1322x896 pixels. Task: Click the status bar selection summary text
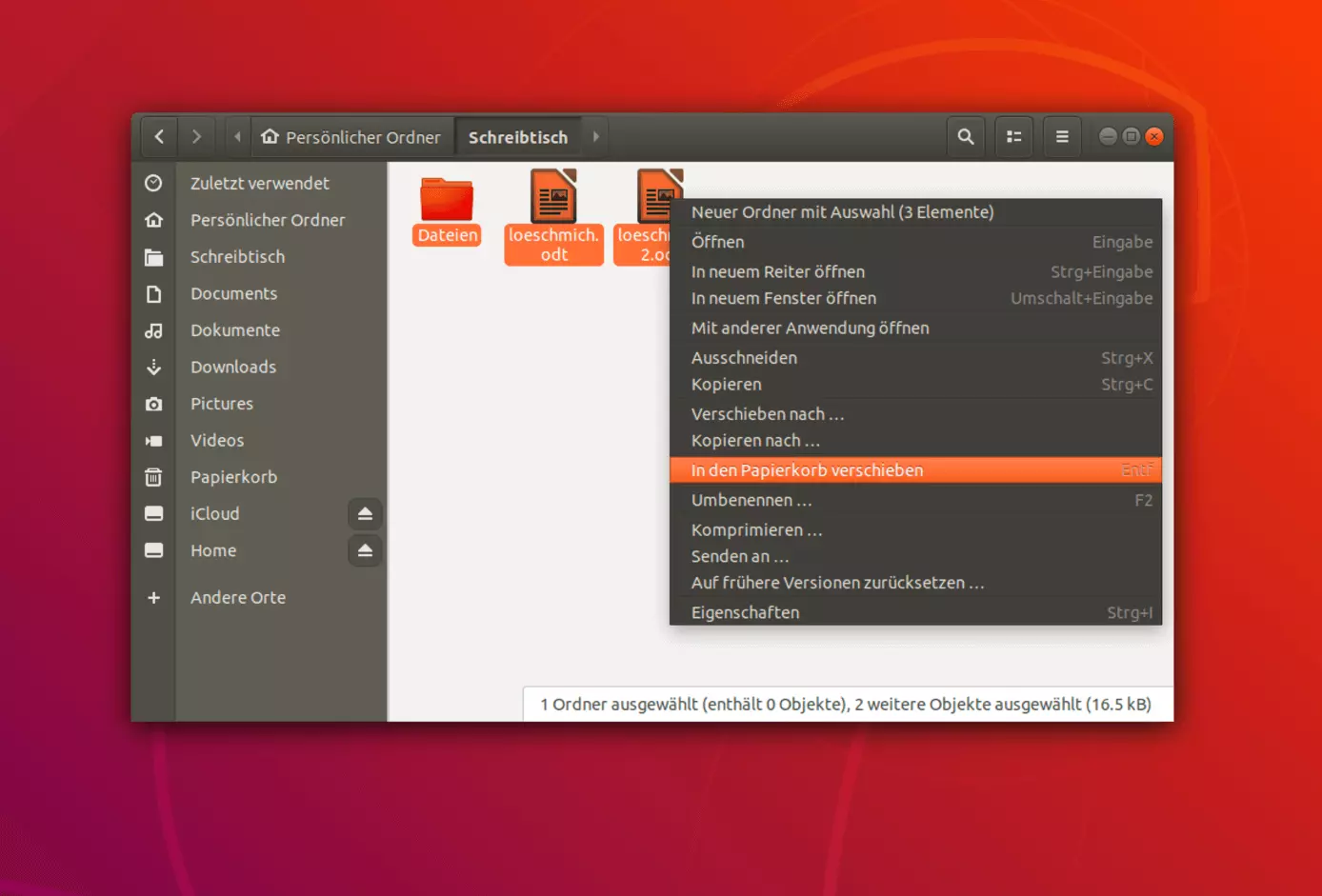pos(846,705)
